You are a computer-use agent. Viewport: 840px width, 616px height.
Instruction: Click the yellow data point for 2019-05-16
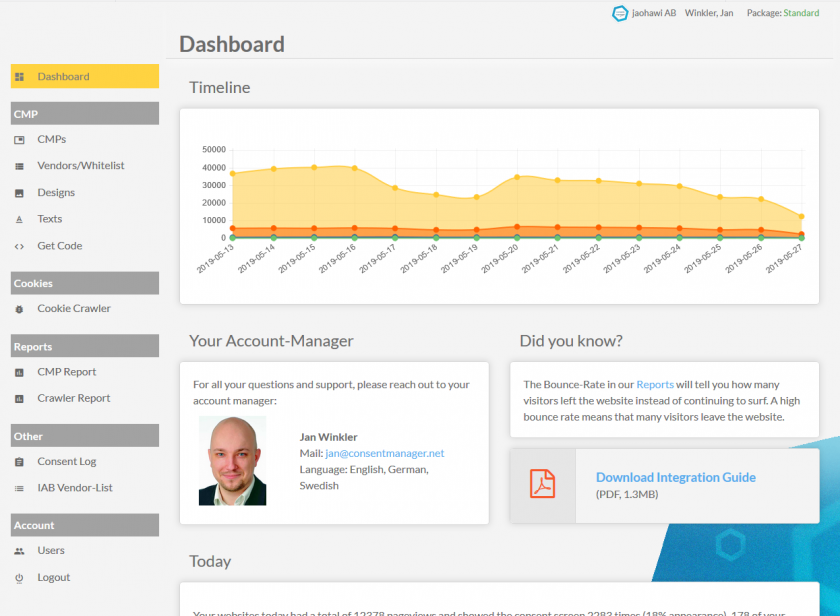pyautogui.click(x=355, y=168)
